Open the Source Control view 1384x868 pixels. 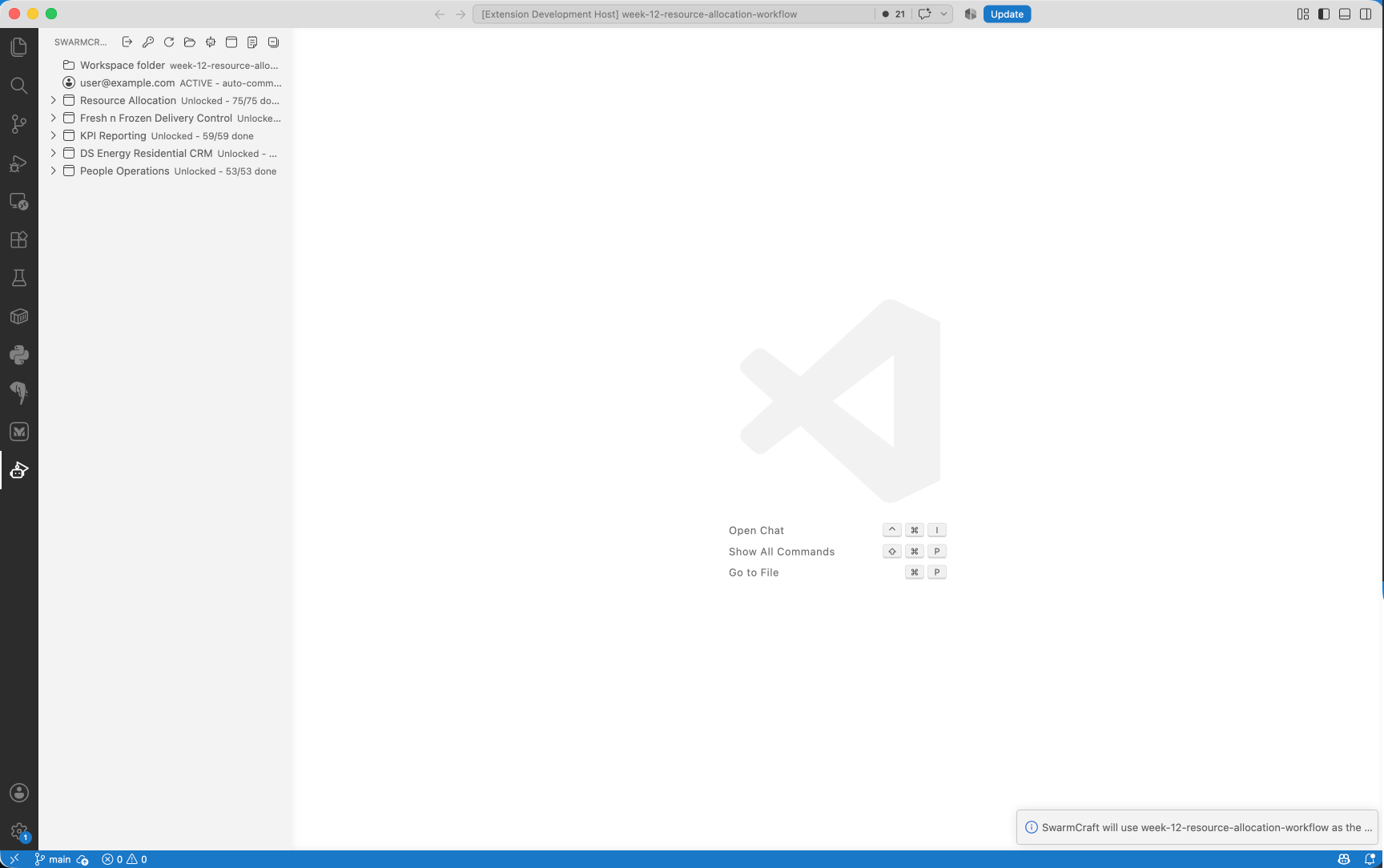coord(19,124)
